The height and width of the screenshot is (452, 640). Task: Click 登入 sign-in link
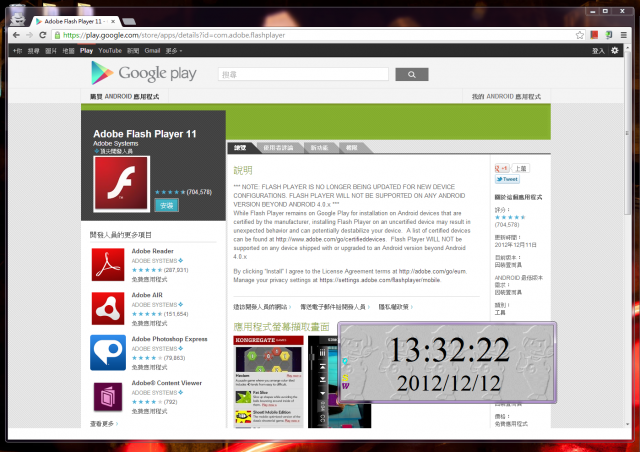[598, 51]
